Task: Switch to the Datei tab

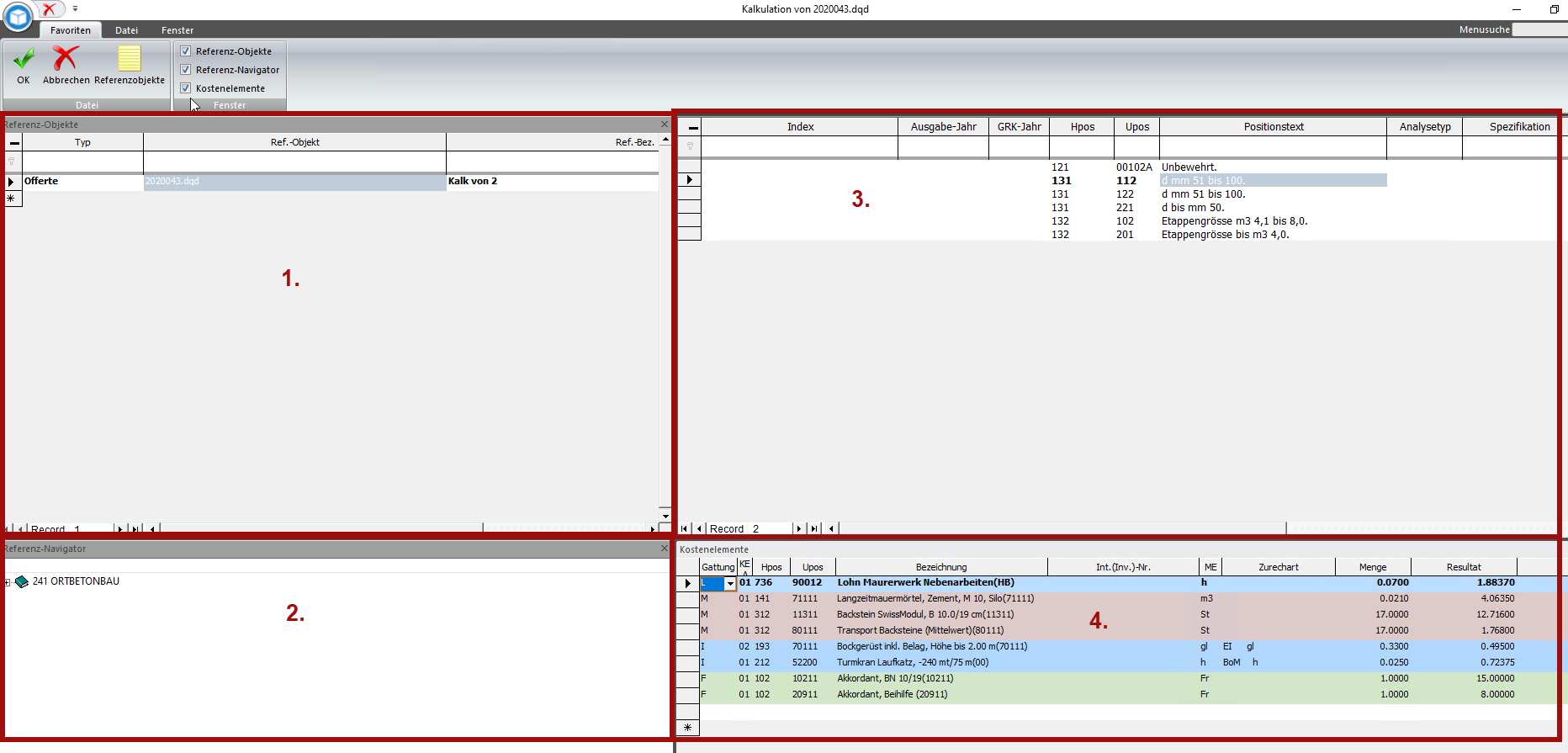Action: pyautogui.click(x=126, y=30)
